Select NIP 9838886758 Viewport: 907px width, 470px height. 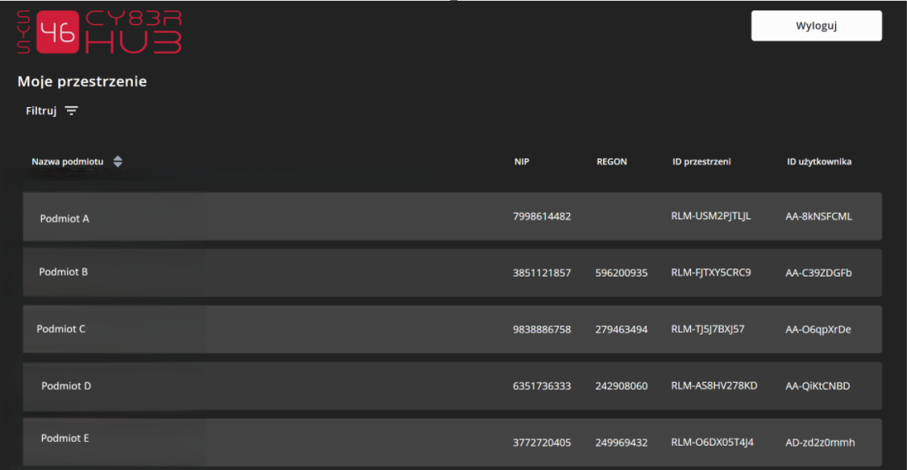pos(542,330)
